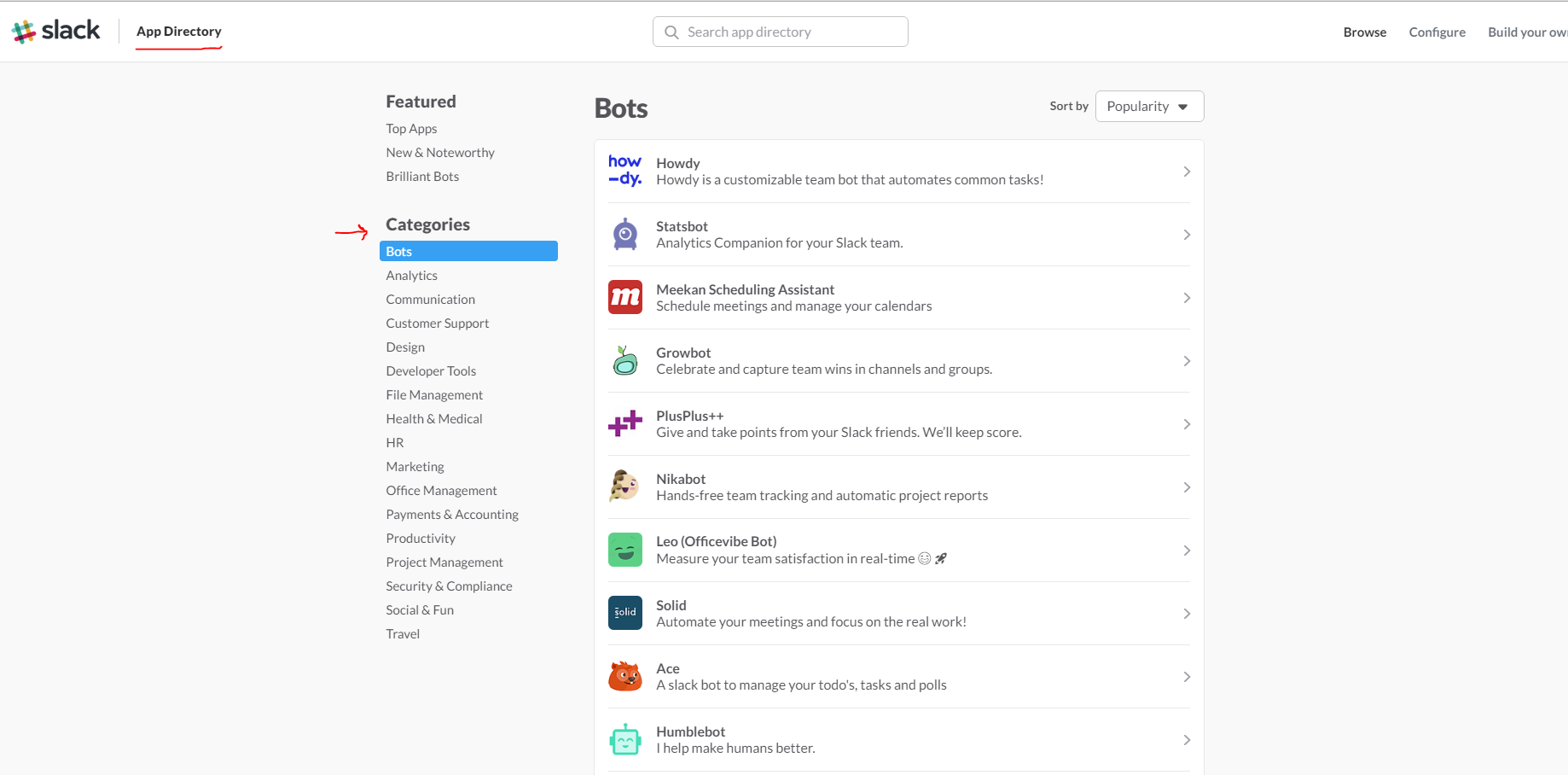Expand the PlusPlus++ row chevron
Viewport: 1568px width, 775px height.
(x=1187, y=424)
